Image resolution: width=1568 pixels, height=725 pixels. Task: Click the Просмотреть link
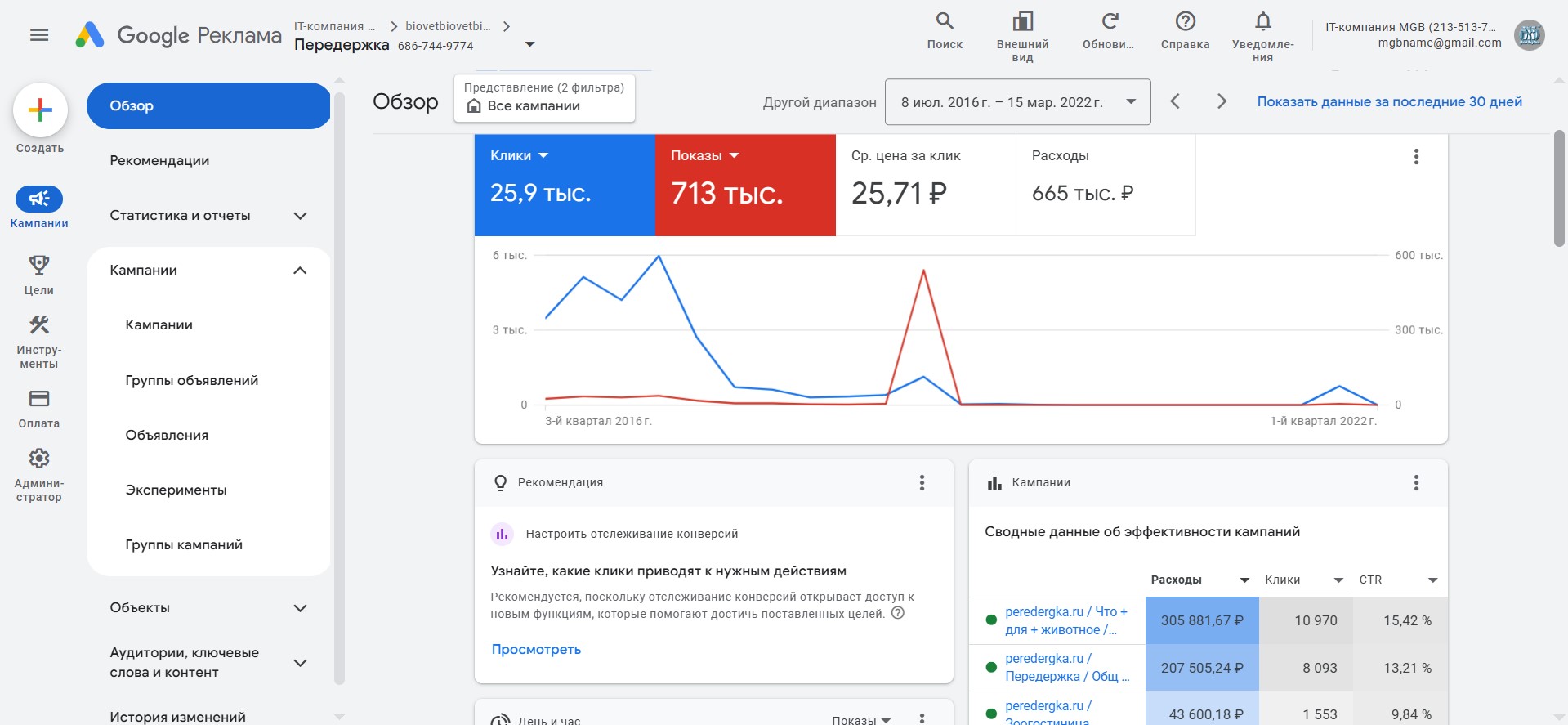(x=536, y=650)
